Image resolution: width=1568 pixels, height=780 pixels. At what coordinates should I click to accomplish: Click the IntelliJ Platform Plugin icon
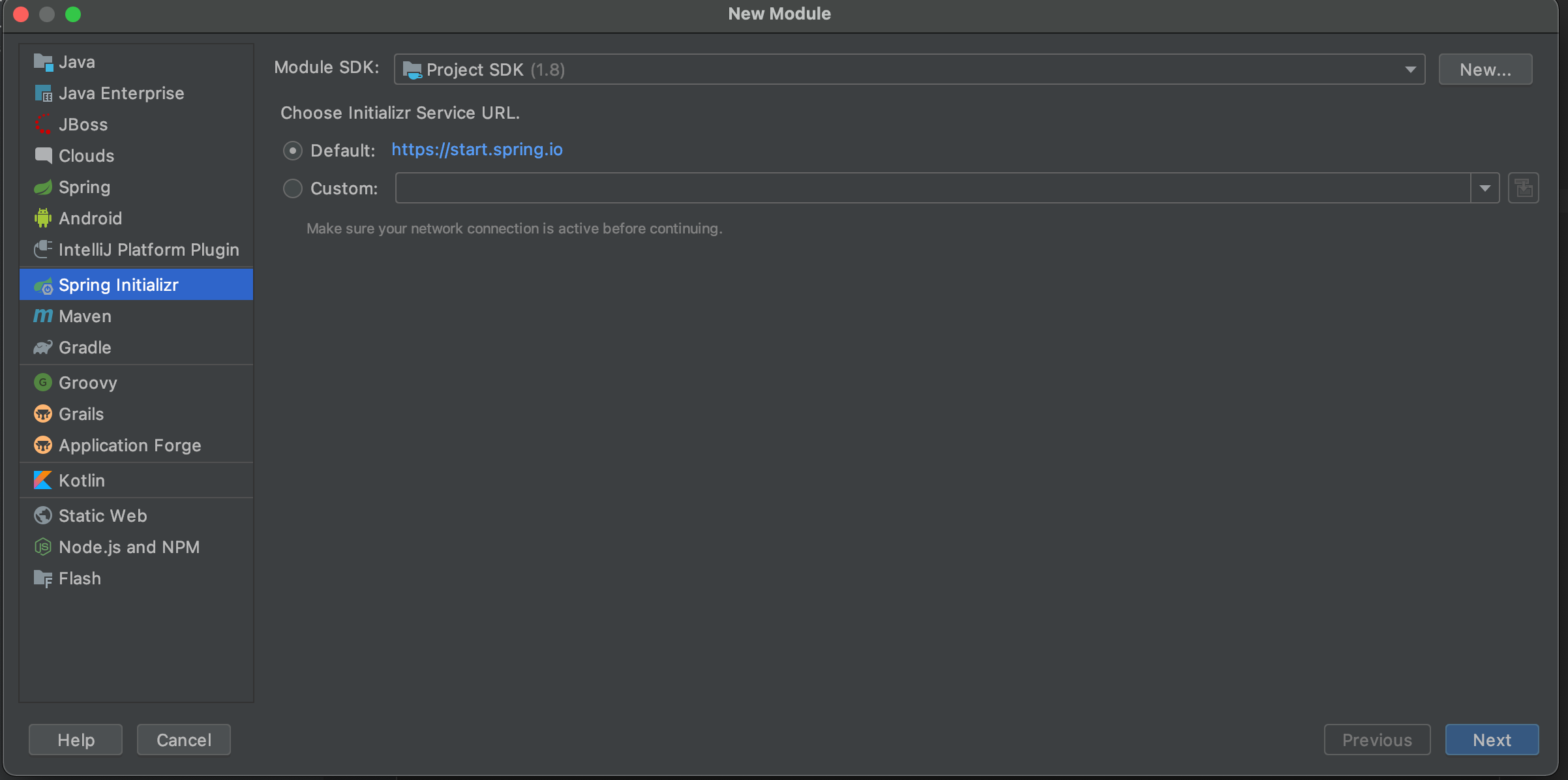[43, 250]
